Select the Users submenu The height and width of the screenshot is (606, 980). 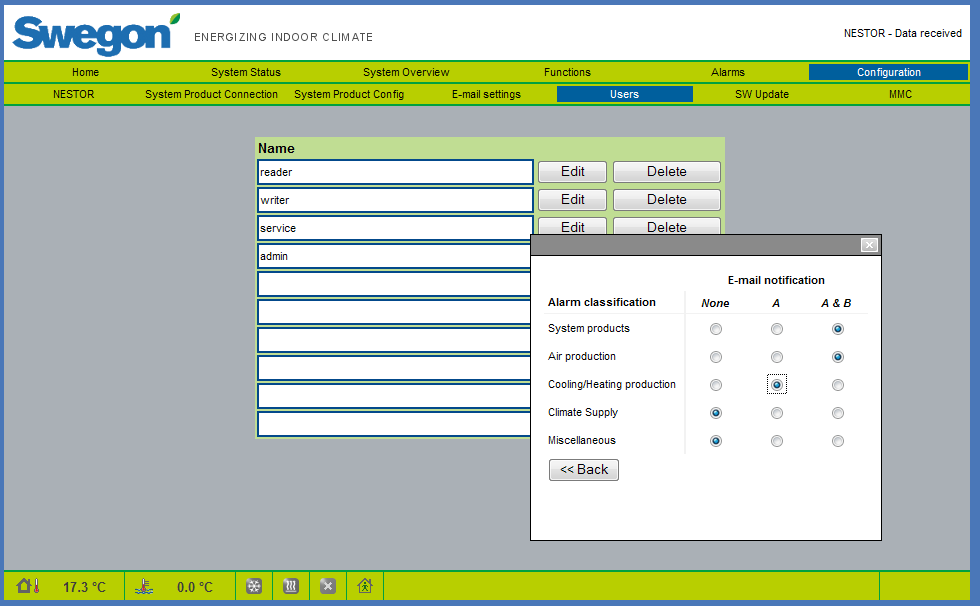(624, 94)
